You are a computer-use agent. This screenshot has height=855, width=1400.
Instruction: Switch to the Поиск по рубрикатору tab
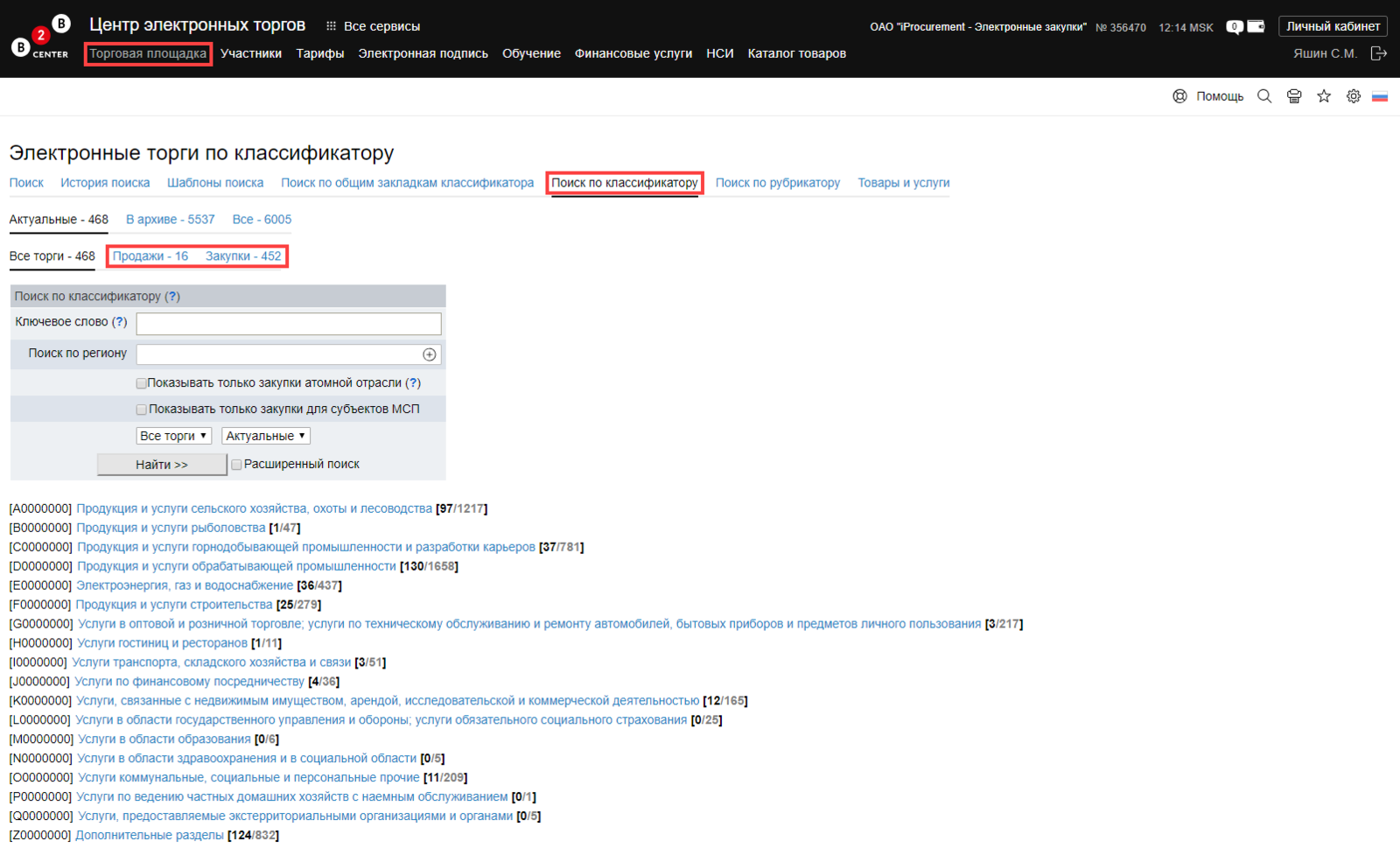coord(777,183)
